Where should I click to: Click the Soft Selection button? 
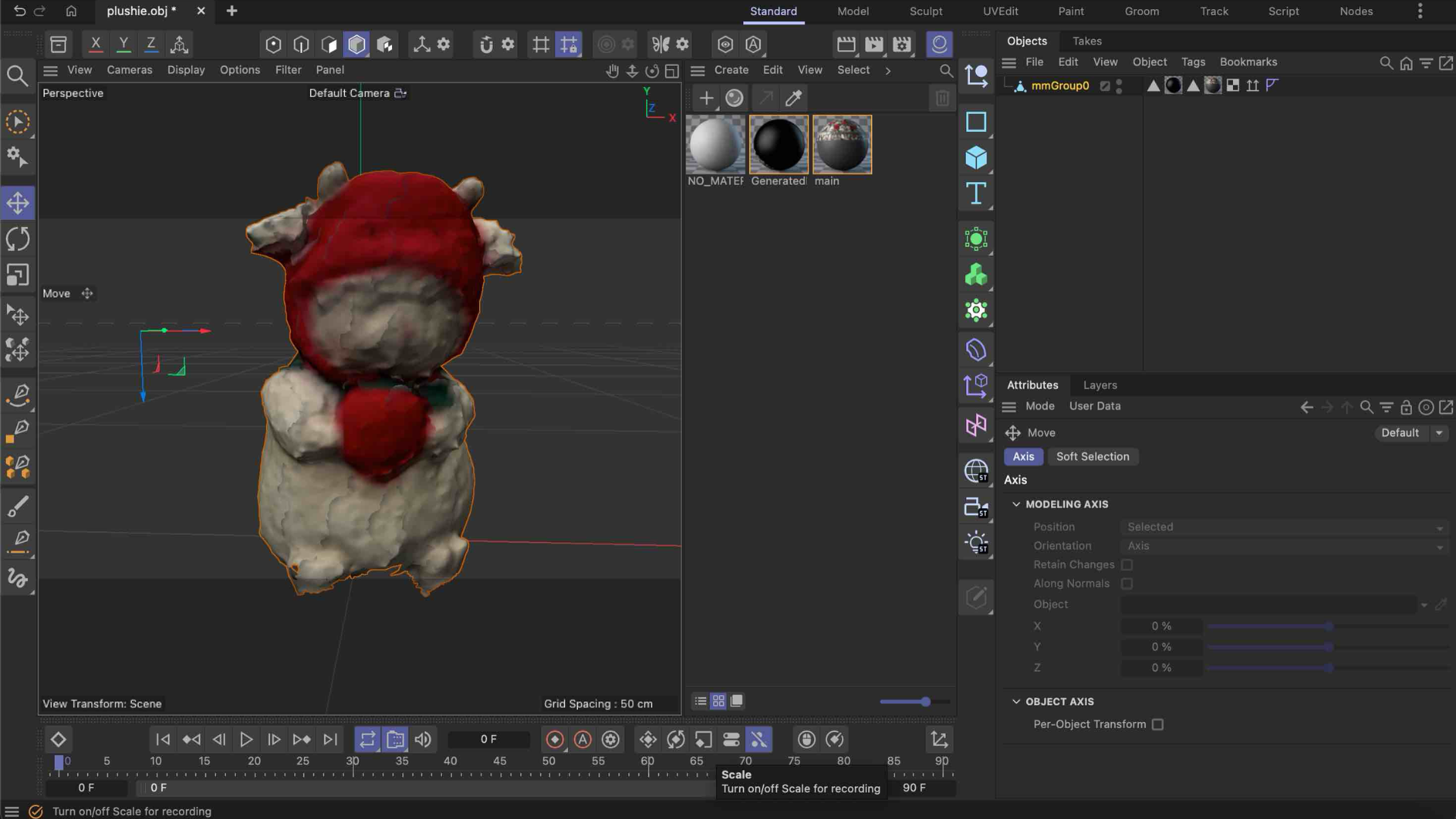click(x=1093, y=457)
